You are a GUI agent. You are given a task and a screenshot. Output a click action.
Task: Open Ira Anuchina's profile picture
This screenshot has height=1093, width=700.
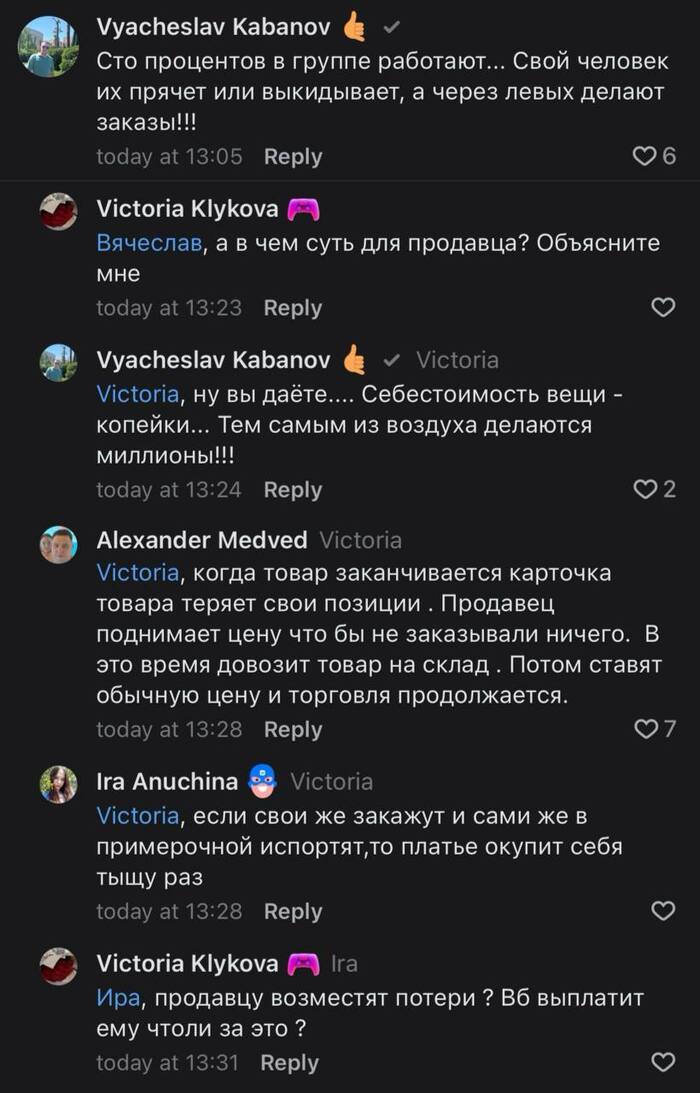click(58, 785)
